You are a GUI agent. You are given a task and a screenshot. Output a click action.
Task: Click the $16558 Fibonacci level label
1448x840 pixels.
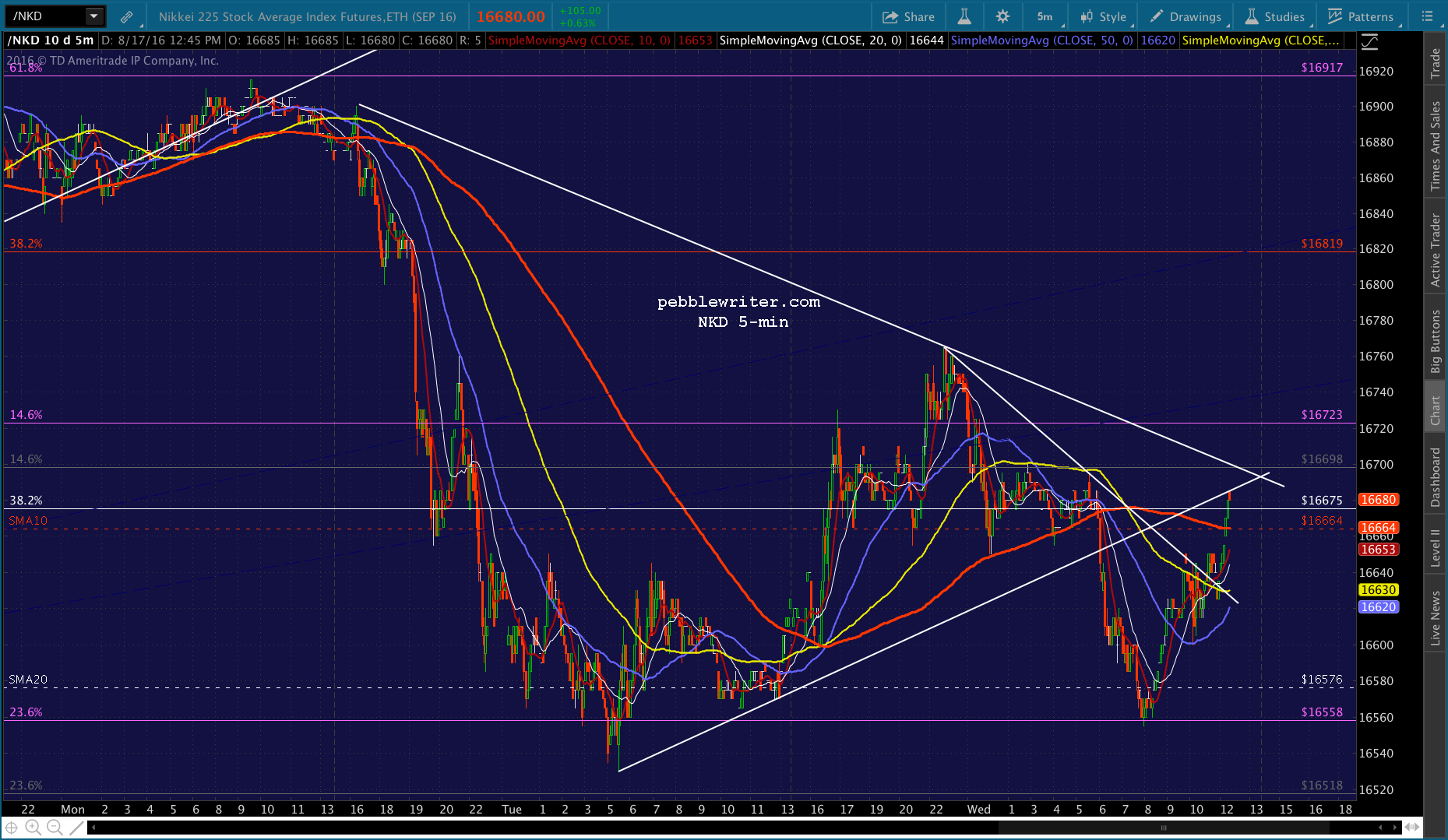(x=1322, y=712)
